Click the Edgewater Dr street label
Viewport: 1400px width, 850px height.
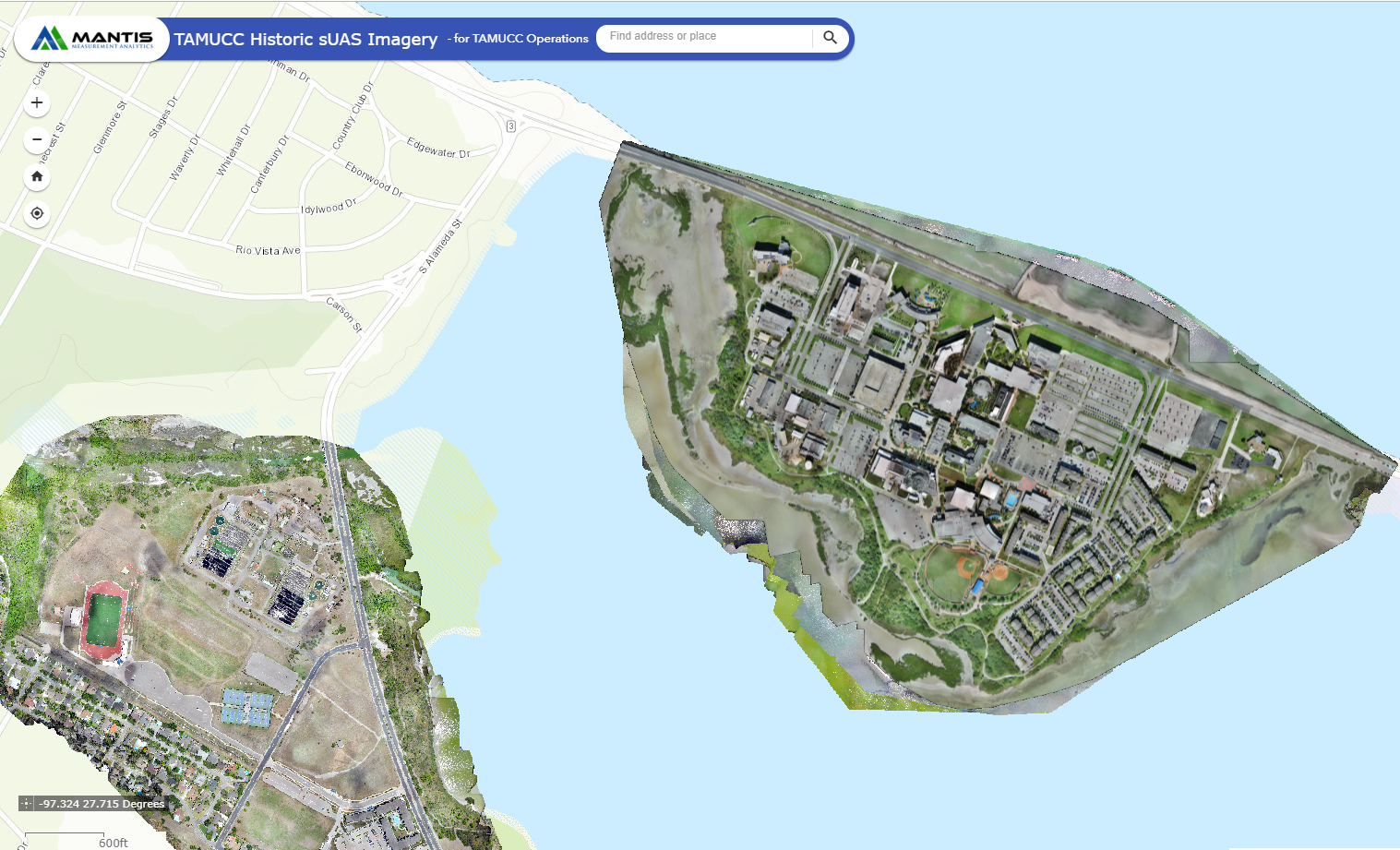(438, 148)
